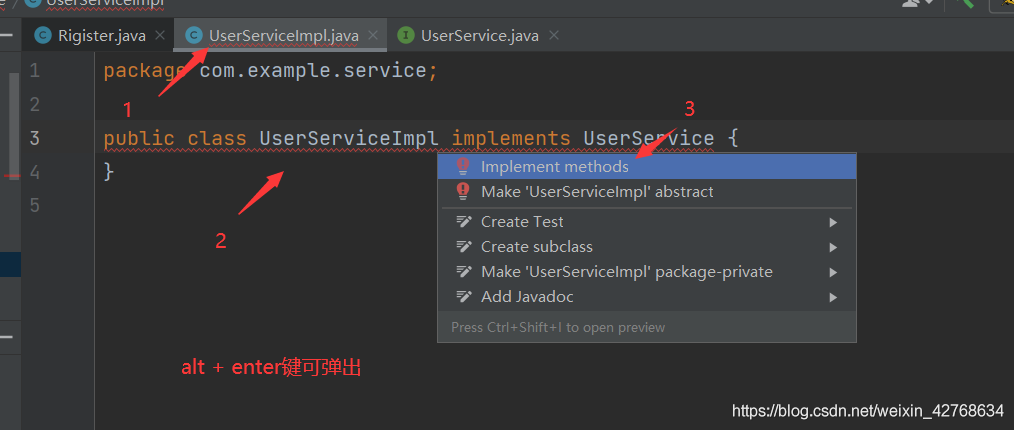This screenshot has width=1014, height=430.
Task: Click the pencil icon next to Create subclass
Action: (x=463, y=247)
